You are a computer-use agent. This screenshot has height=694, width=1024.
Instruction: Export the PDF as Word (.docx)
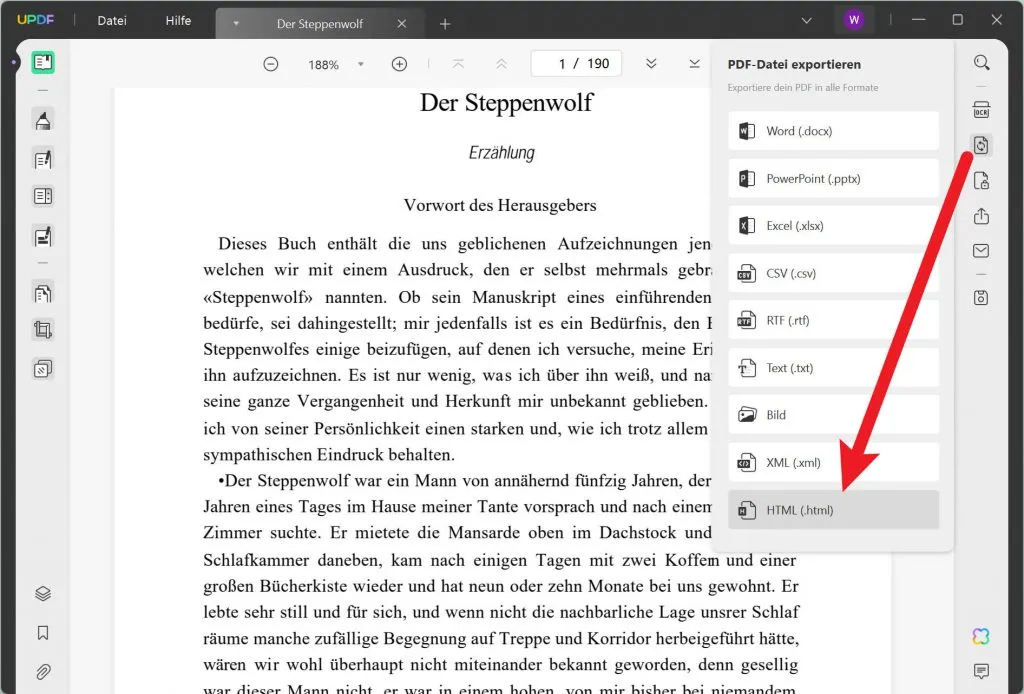click(833, 130)
